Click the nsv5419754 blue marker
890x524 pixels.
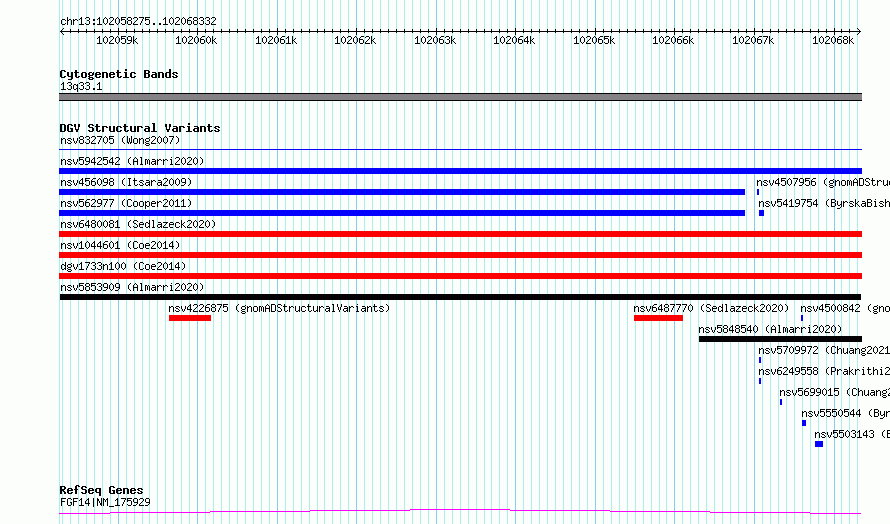pyautogui.click(x=762, y=213)
